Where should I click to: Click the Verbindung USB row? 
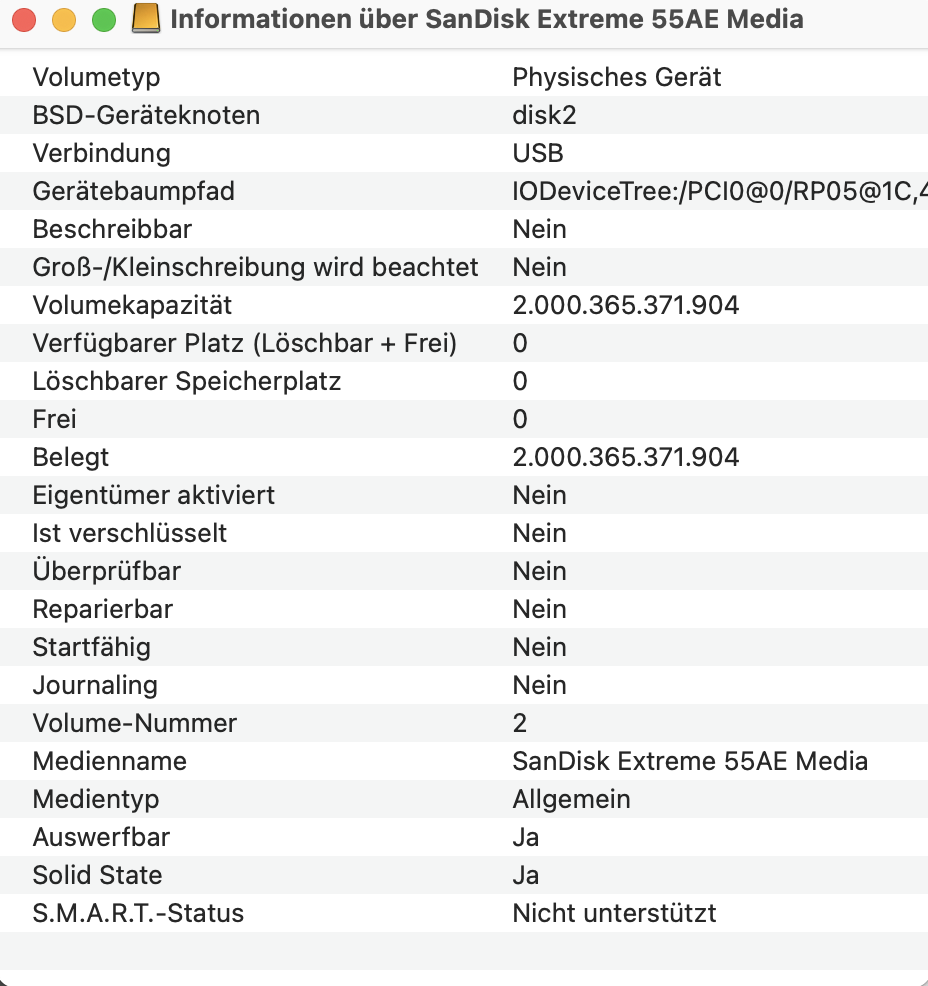tap(101, 153)
